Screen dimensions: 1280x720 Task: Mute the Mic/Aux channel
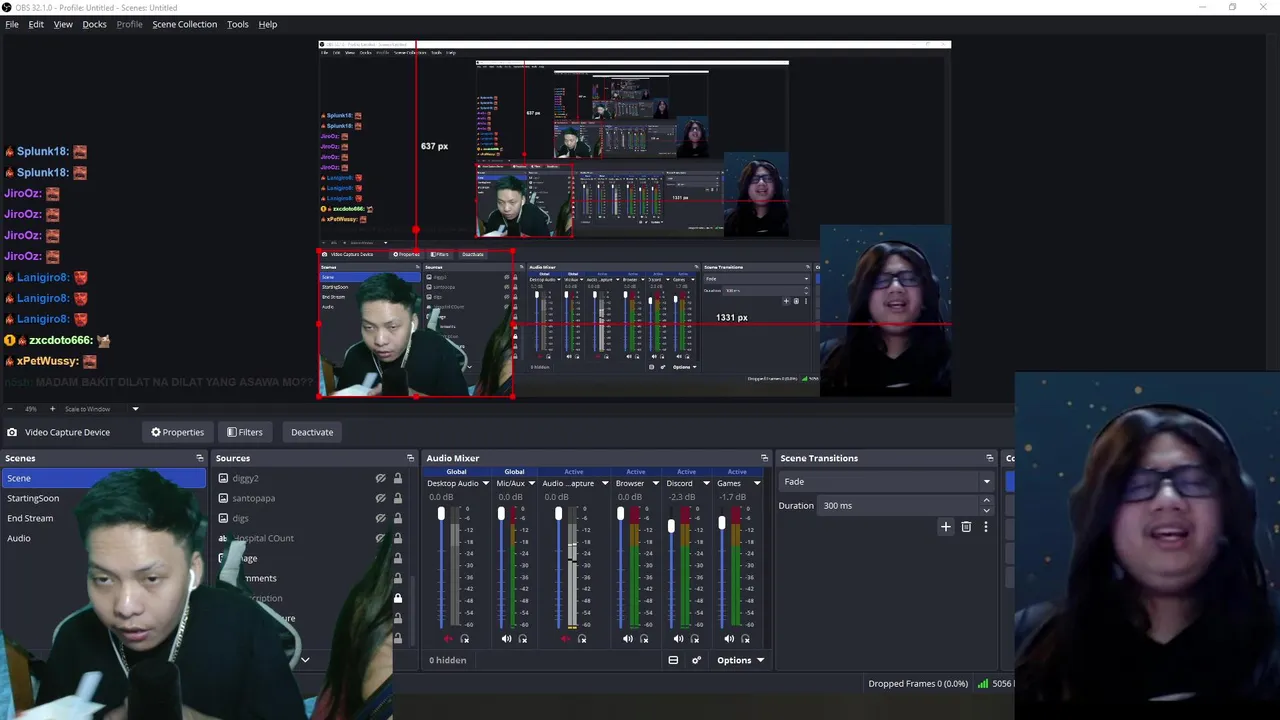click(x=506, y=639)
